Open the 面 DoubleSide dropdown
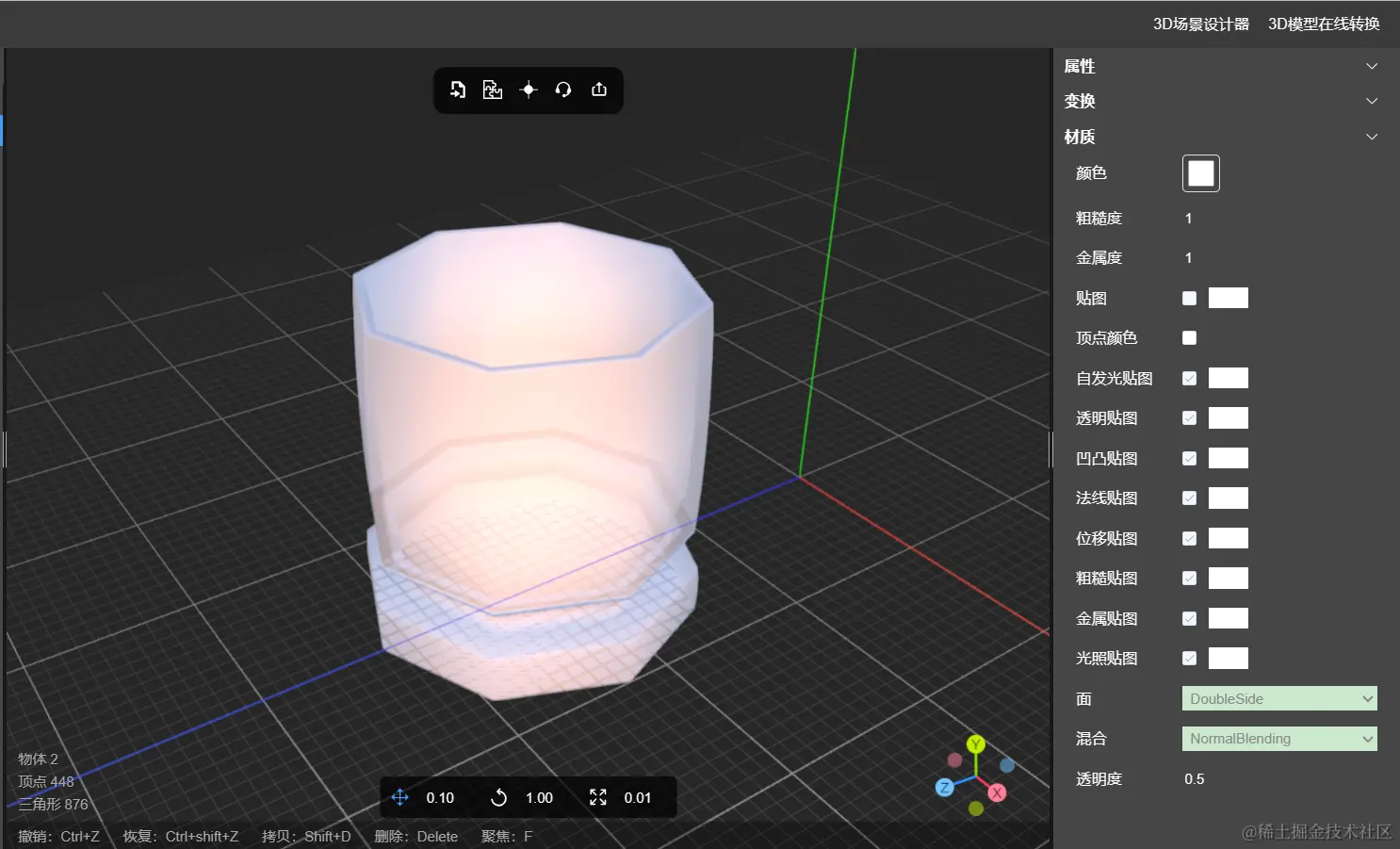This screenshot has width=1400, height=849. coord(1279,698)
